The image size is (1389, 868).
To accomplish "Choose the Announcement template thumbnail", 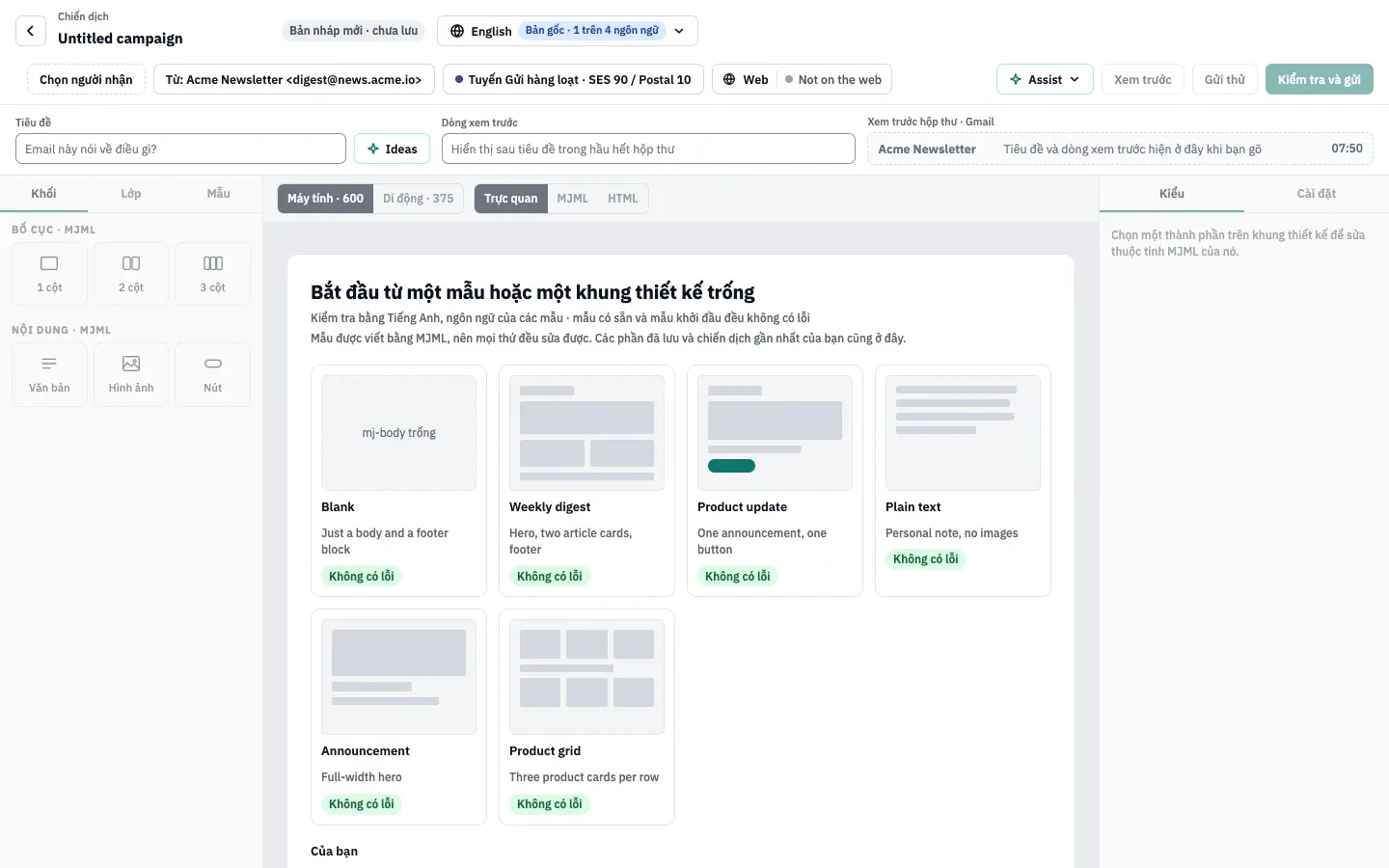I will tap(398, 677).
